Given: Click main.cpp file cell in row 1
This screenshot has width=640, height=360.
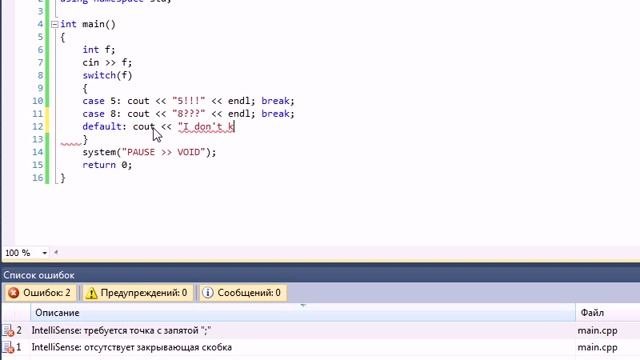Looking at the screenshot, I should (597, 348).
